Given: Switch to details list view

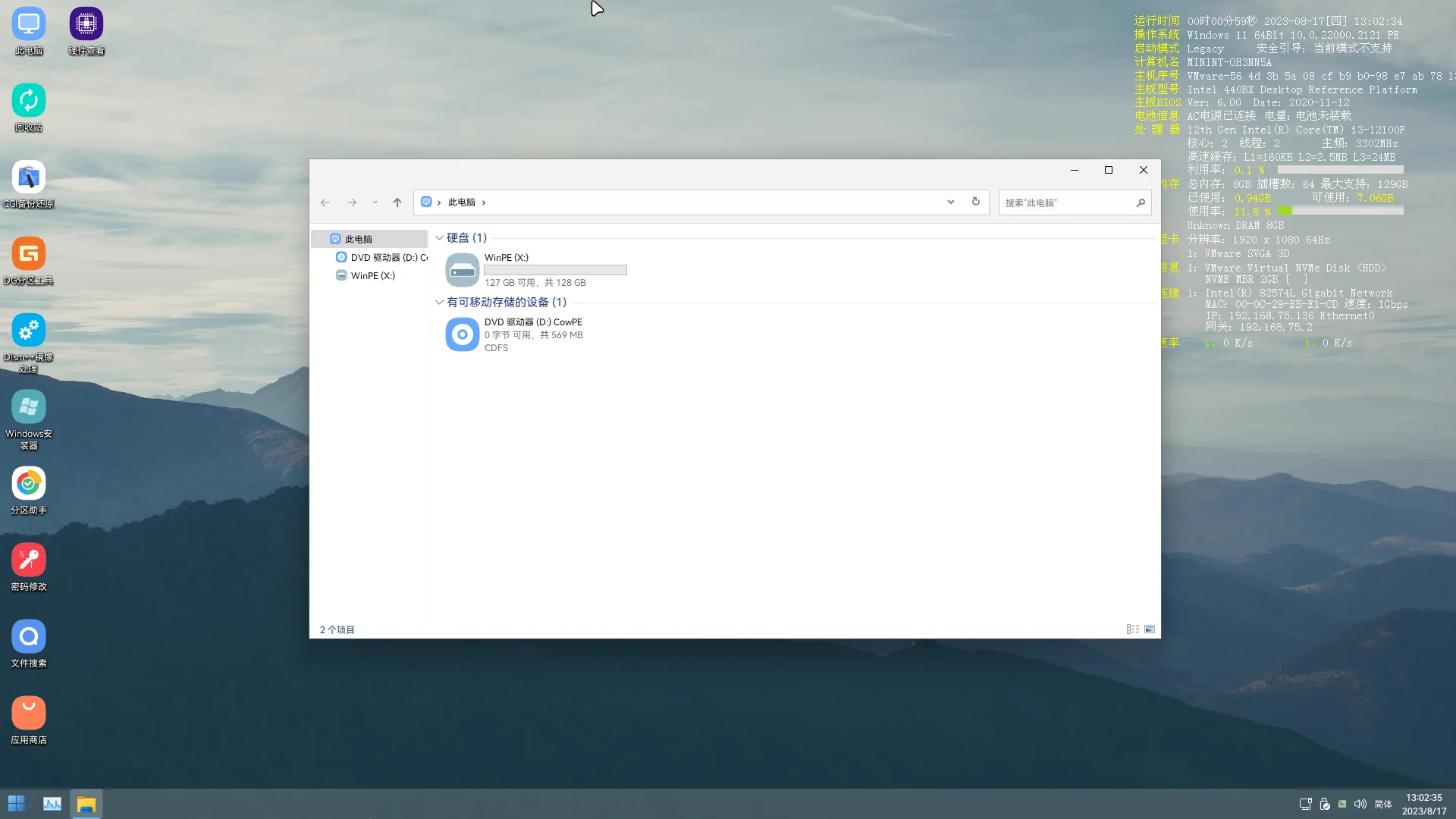Looking at the screenshot, I should point(1133,629).
